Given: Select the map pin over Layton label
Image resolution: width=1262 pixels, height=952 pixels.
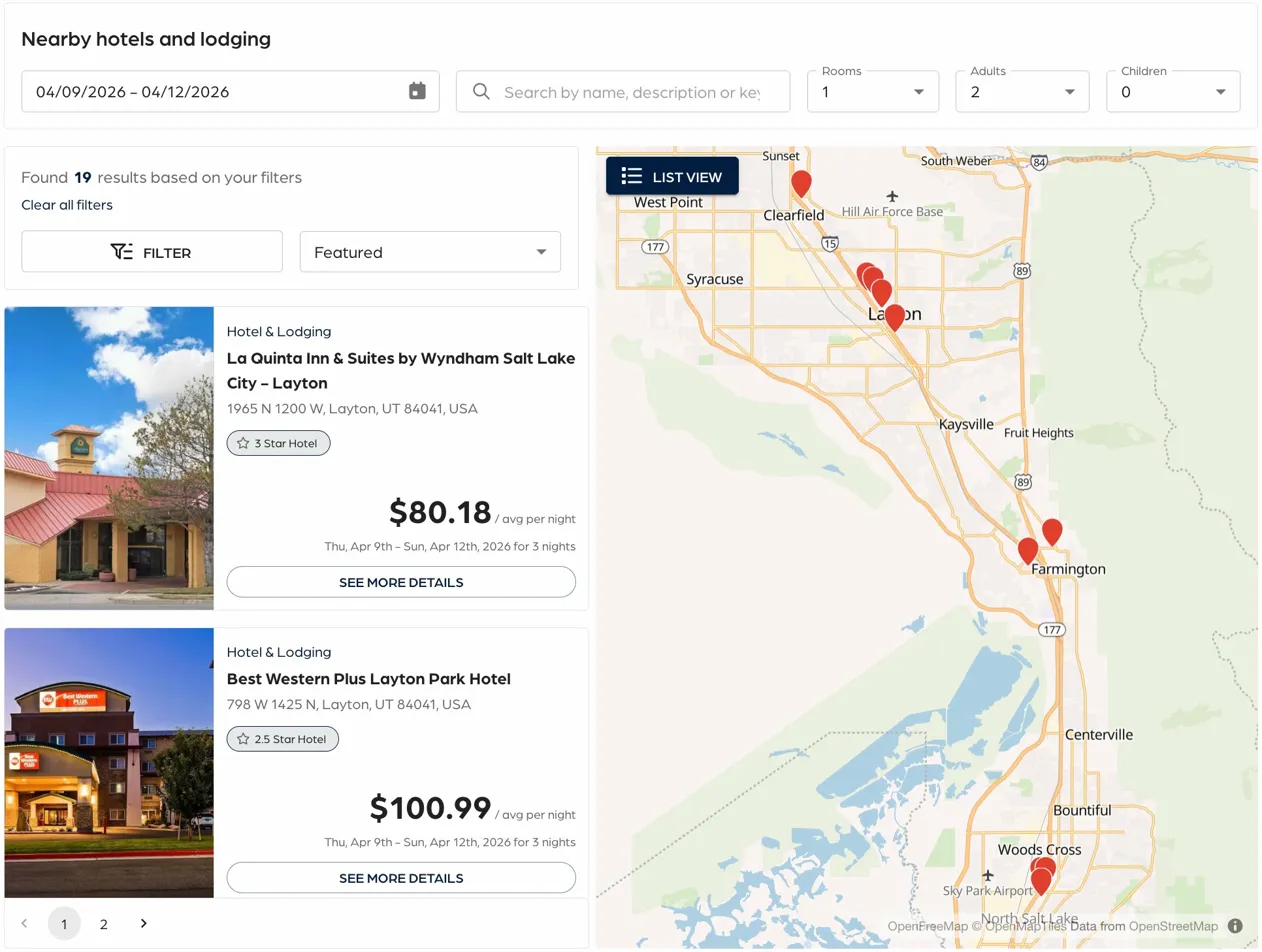Looking at the screenshot, I should click(895, 318).
